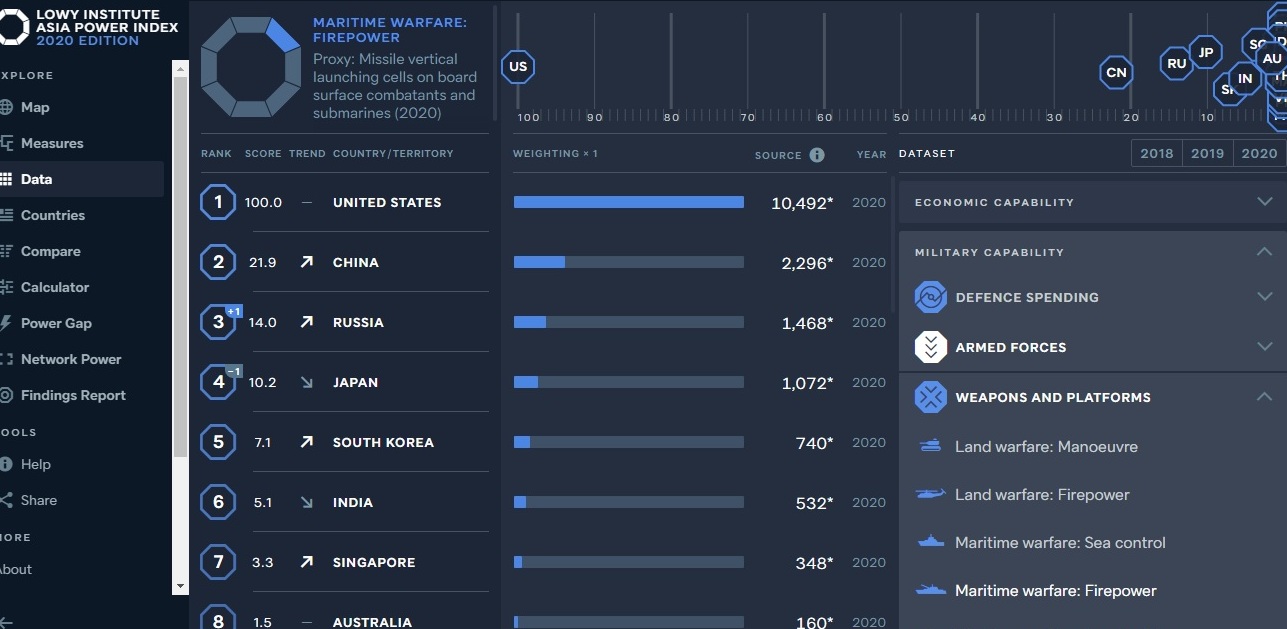The width and height of the screenshot is (1287, 629).
Task: Collapse the Military Capability section
Action: coord(1264,252)
